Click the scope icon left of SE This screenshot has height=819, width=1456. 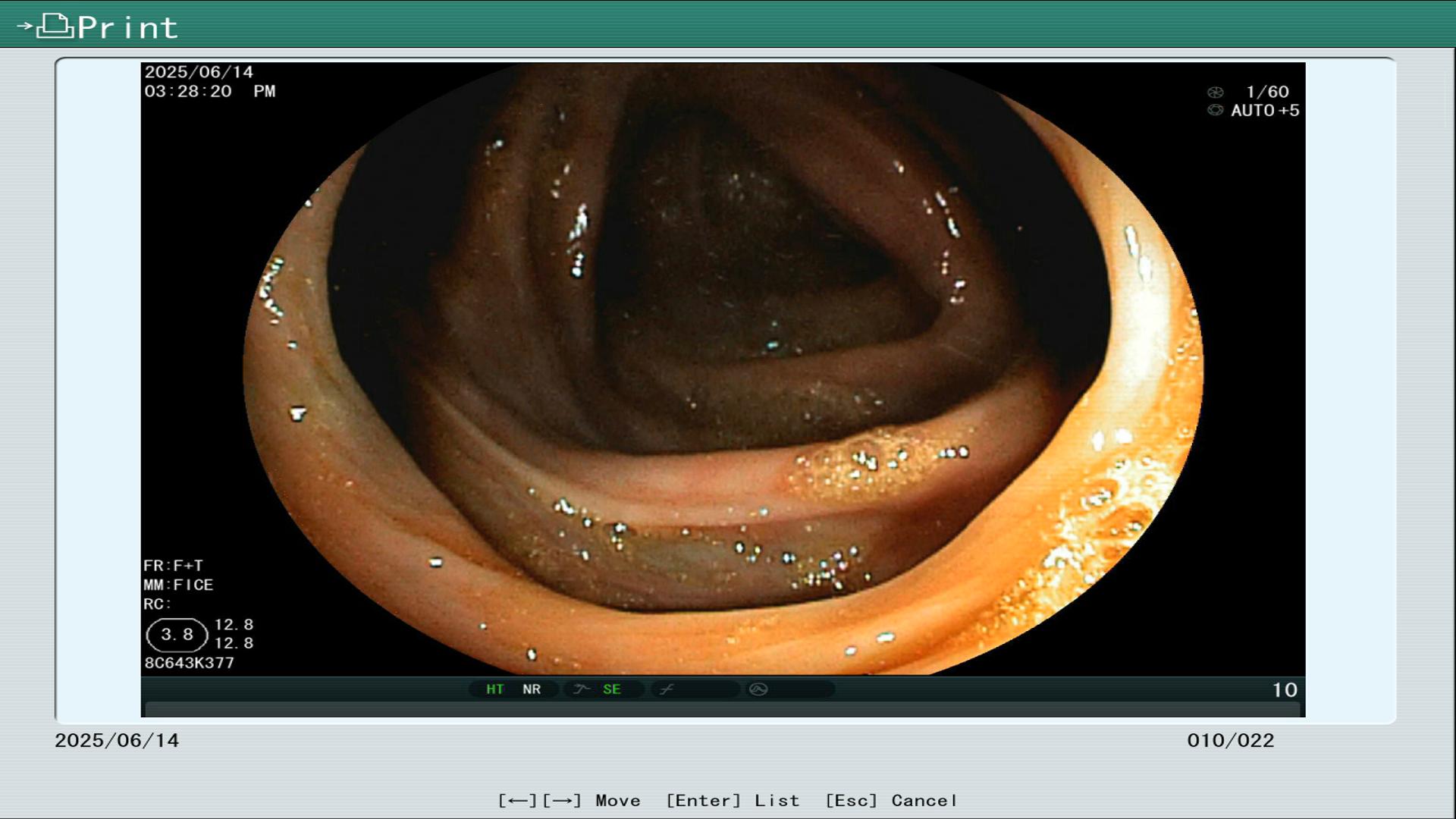point(582,689)
